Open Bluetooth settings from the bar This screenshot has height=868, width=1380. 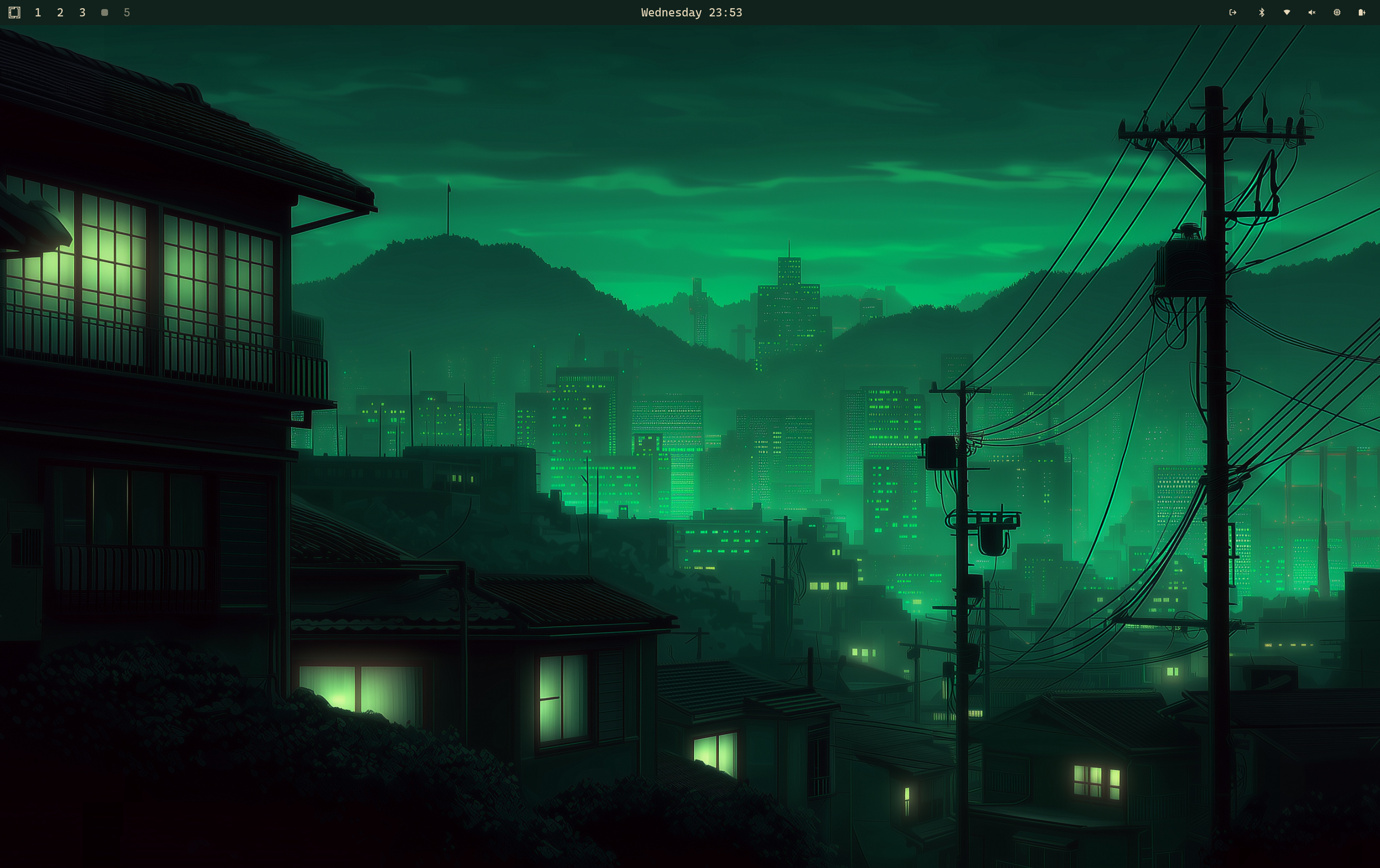(x=1261, y=12)
